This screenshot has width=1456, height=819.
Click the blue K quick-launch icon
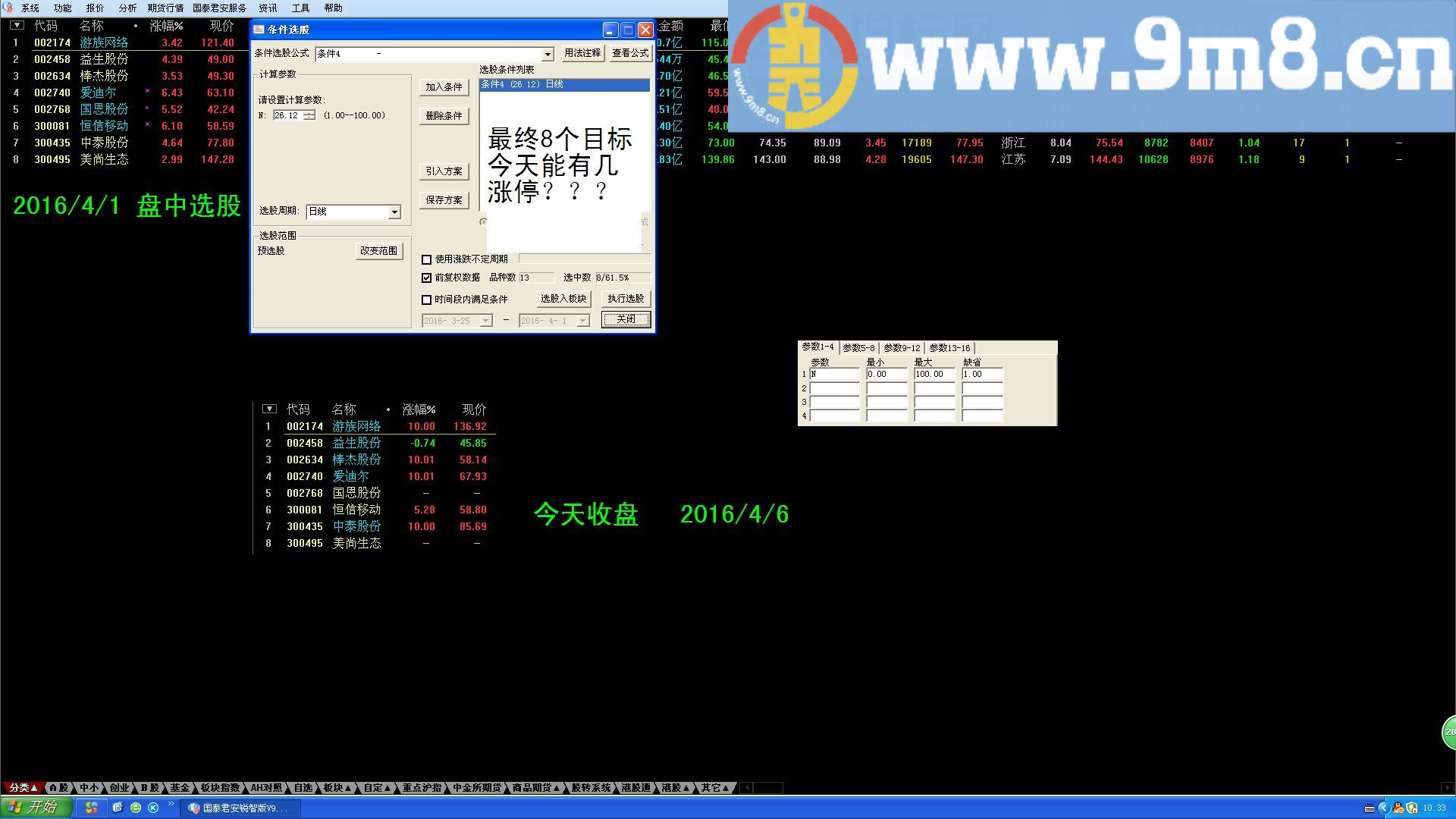[153, 808]
